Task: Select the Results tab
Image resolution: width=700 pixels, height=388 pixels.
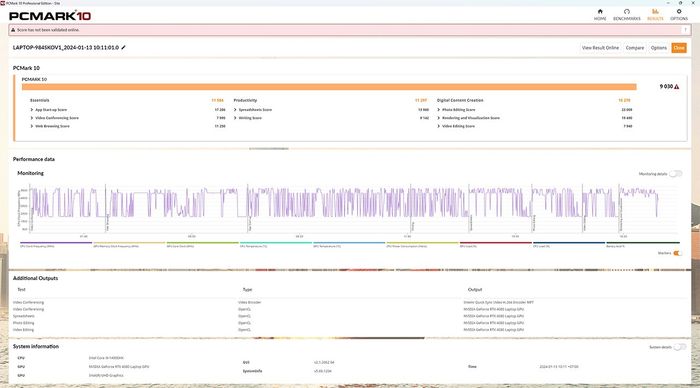Action: [x=655, y=15]
